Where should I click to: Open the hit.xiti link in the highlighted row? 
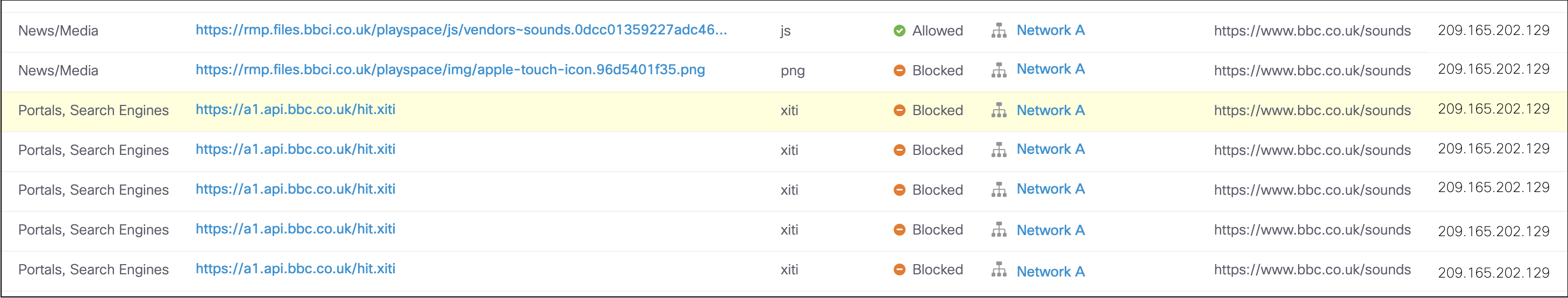pos(295,110)
